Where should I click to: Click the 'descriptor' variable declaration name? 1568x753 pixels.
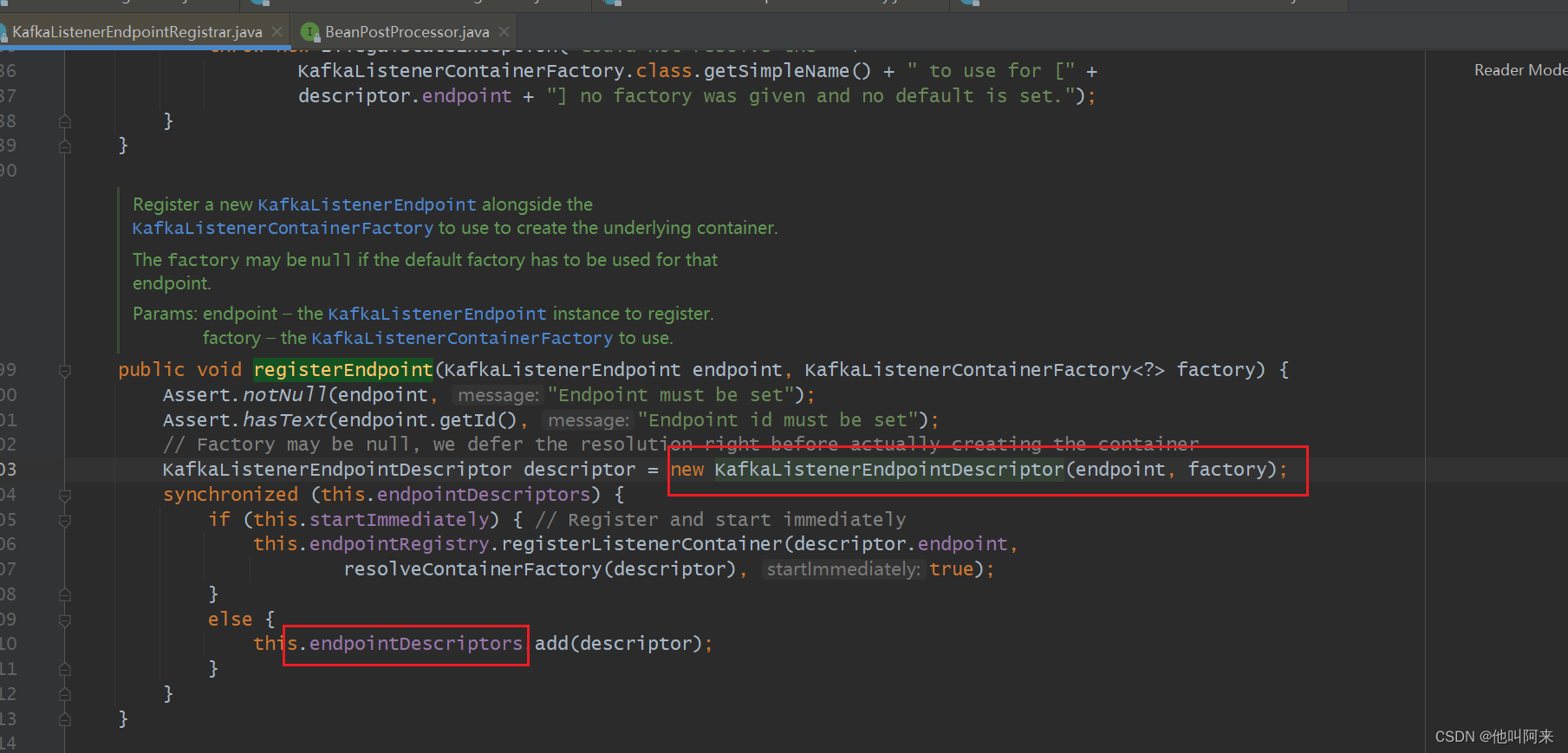[x=580, y=470]
